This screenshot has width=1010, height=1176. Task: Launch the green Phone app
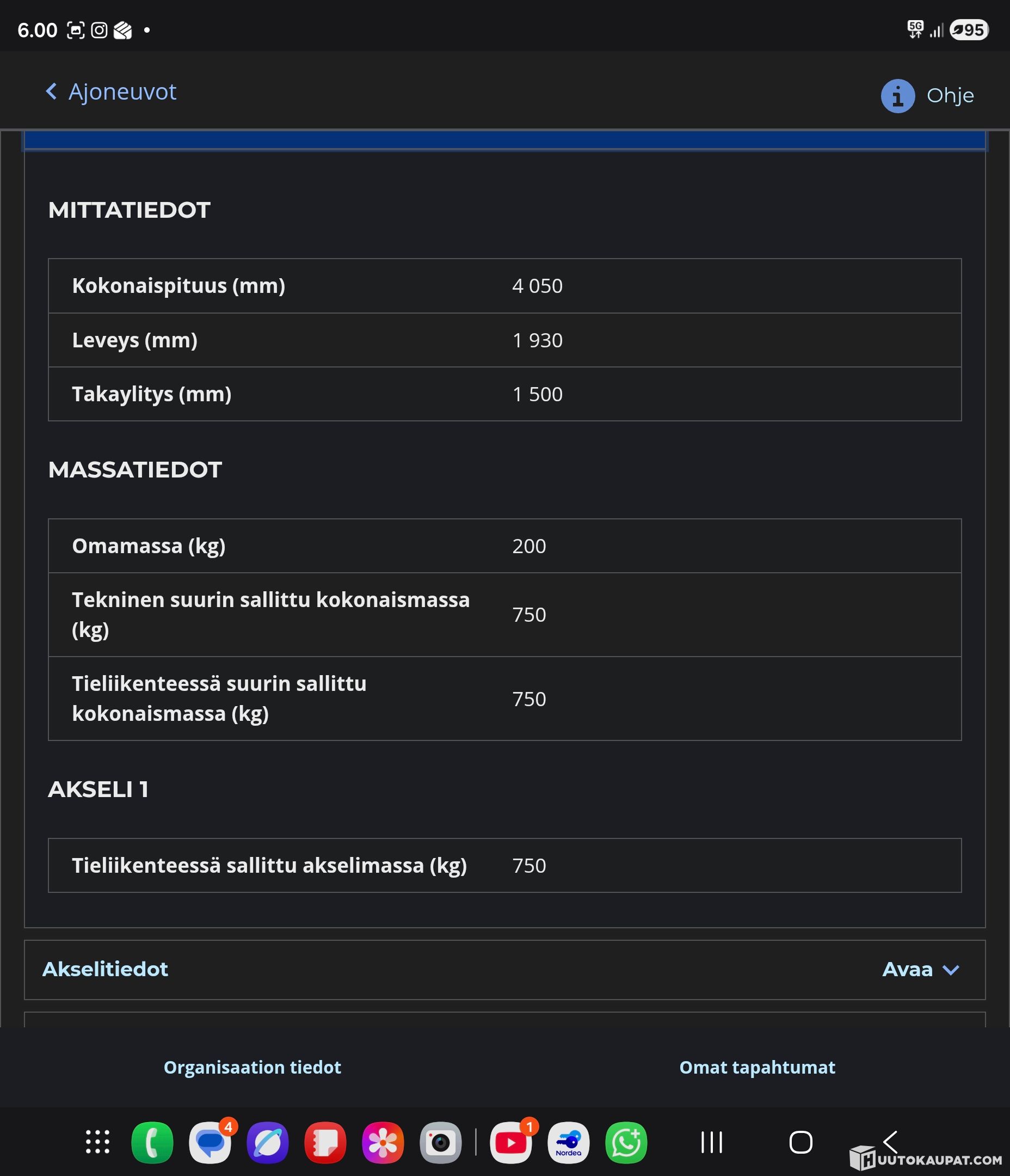pyautogui.click(x=152, y=1142)
